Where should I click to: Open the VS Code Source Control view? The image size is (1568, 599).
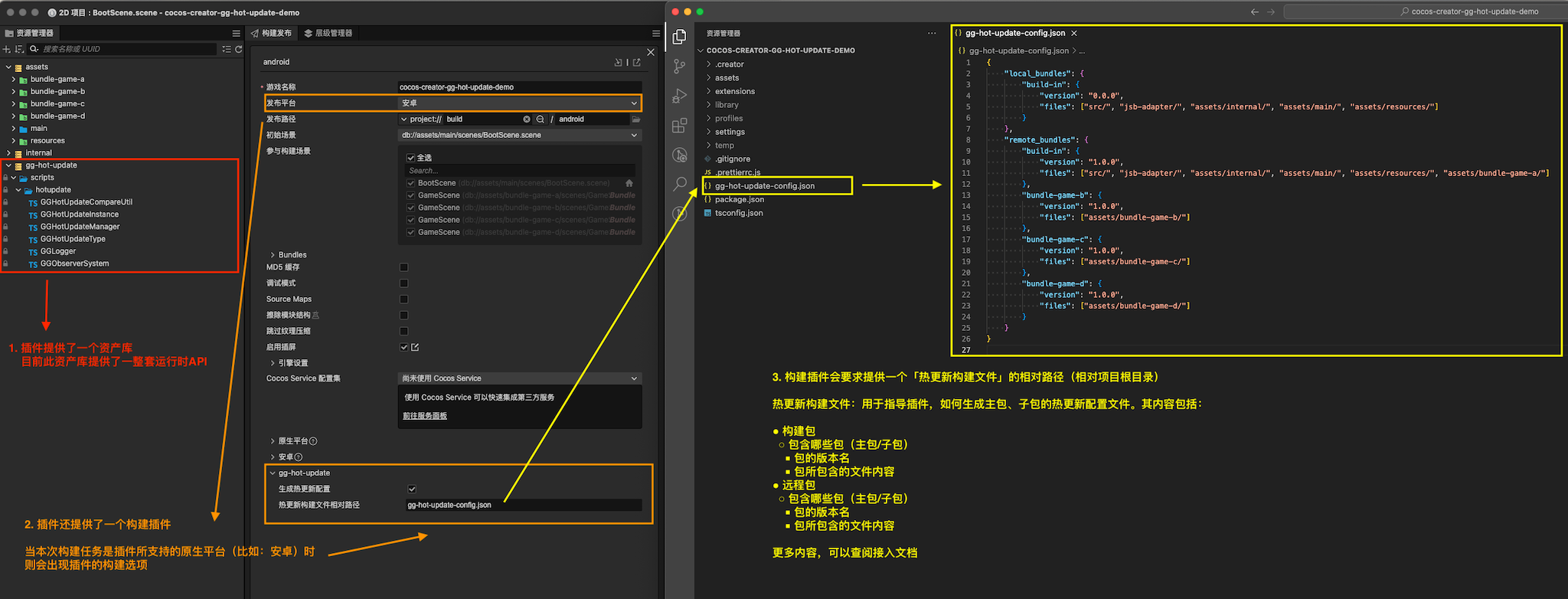click(x=679, y=67)
